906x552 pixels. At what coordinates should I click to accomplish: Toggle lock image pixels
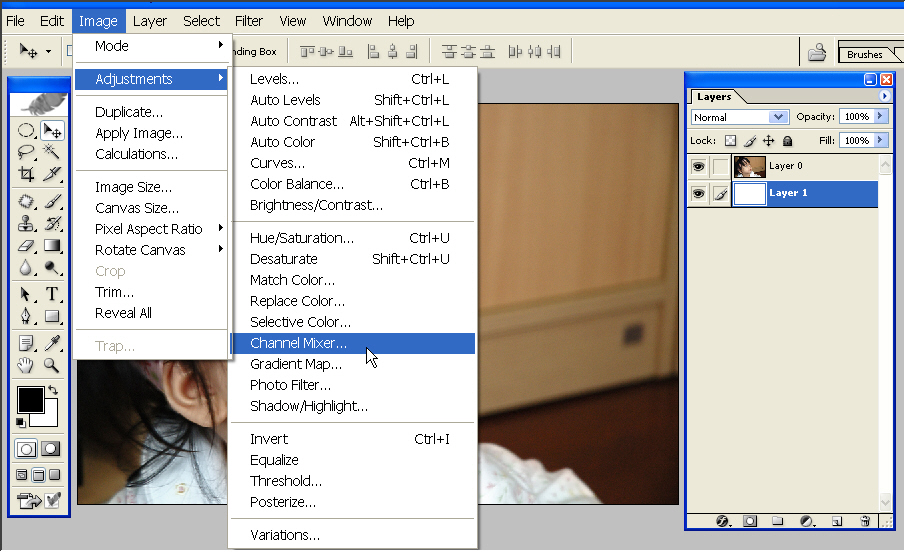[750, 140]
